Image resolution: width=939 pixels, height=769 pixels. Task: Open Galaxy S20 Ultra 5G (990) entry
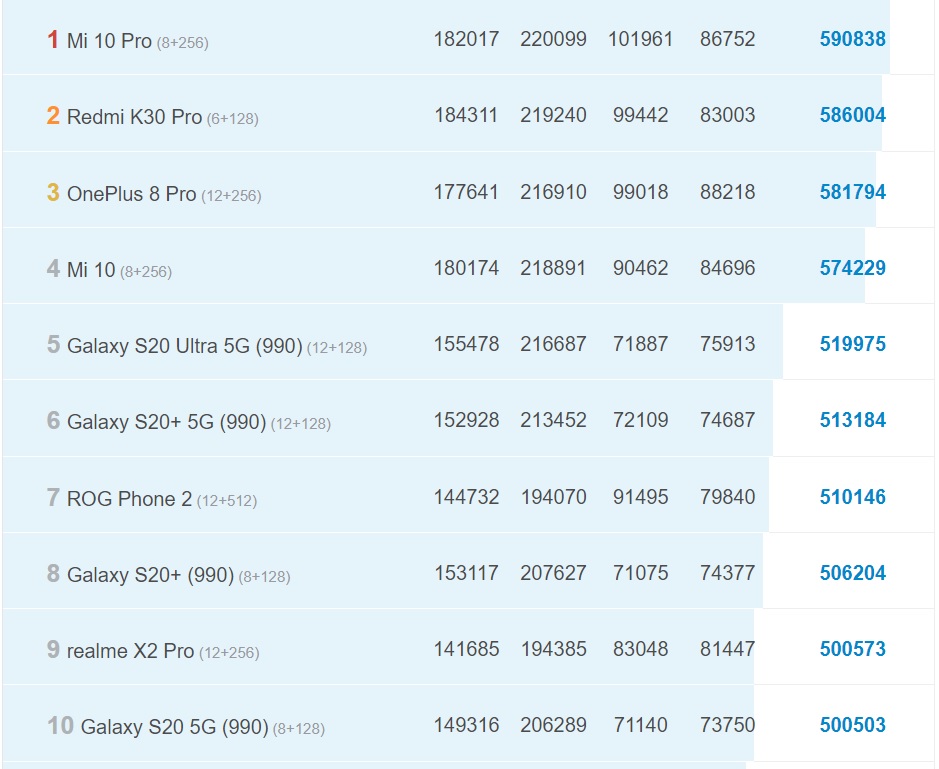click(184, 346)
